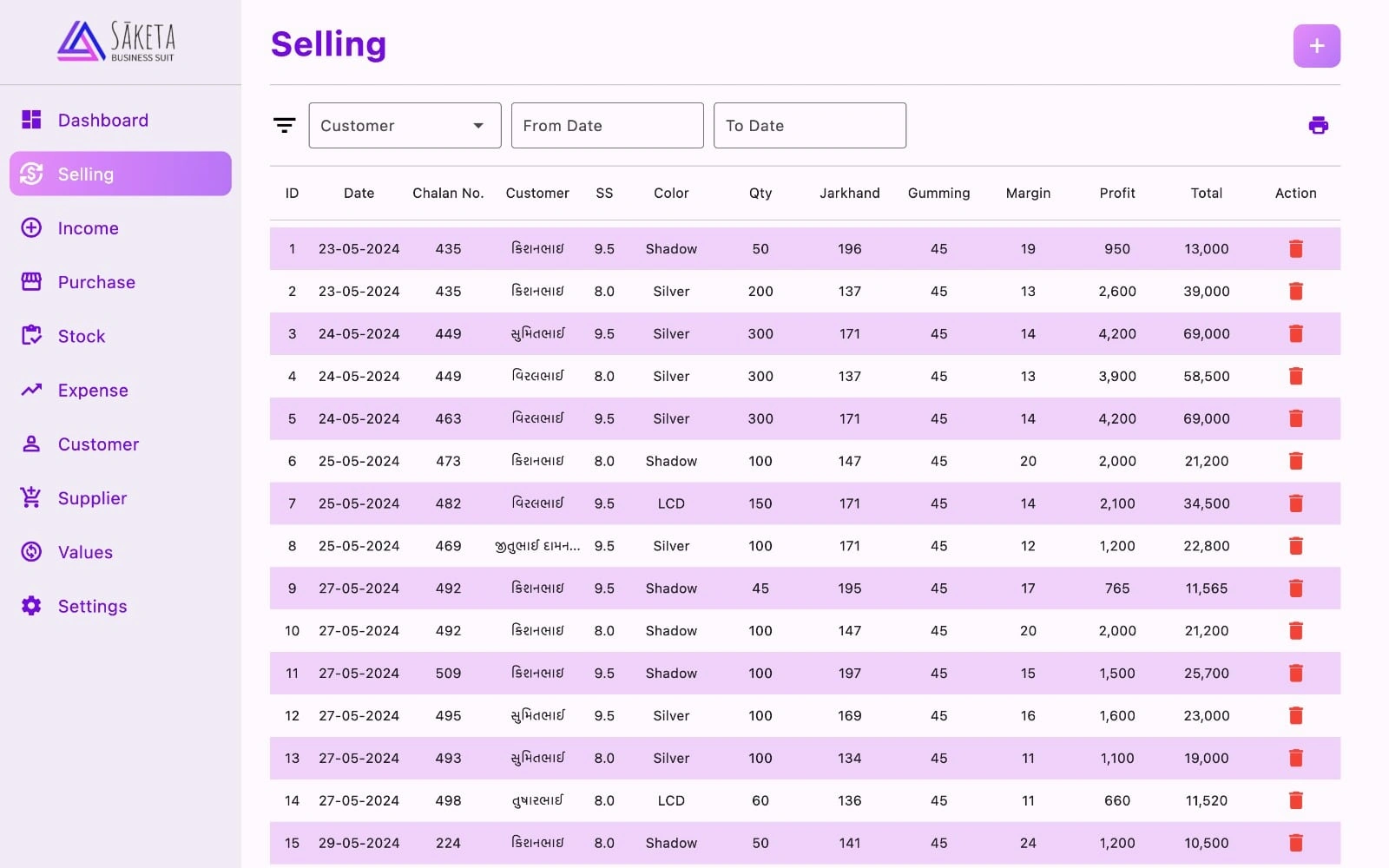This screenshot has width=1389, height=868.
Task: Add a new selling entry
Action: pyautogui.click(x=1317, y=46)
